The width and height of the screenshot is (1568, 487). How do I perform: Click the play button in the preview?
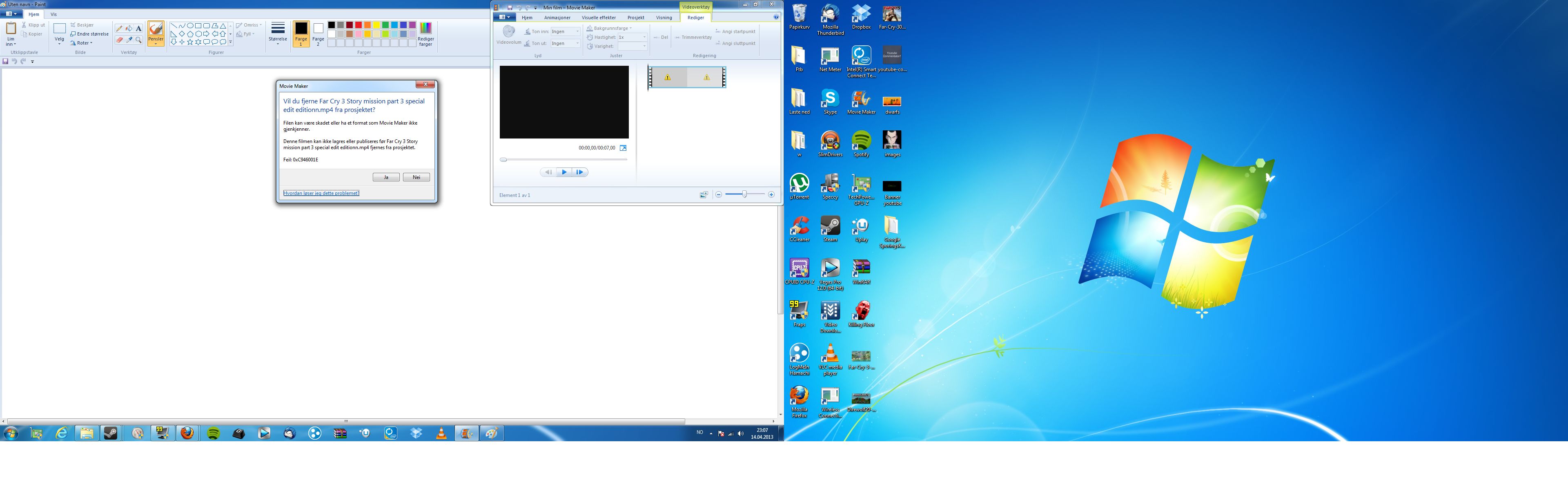tap(564, 172)
